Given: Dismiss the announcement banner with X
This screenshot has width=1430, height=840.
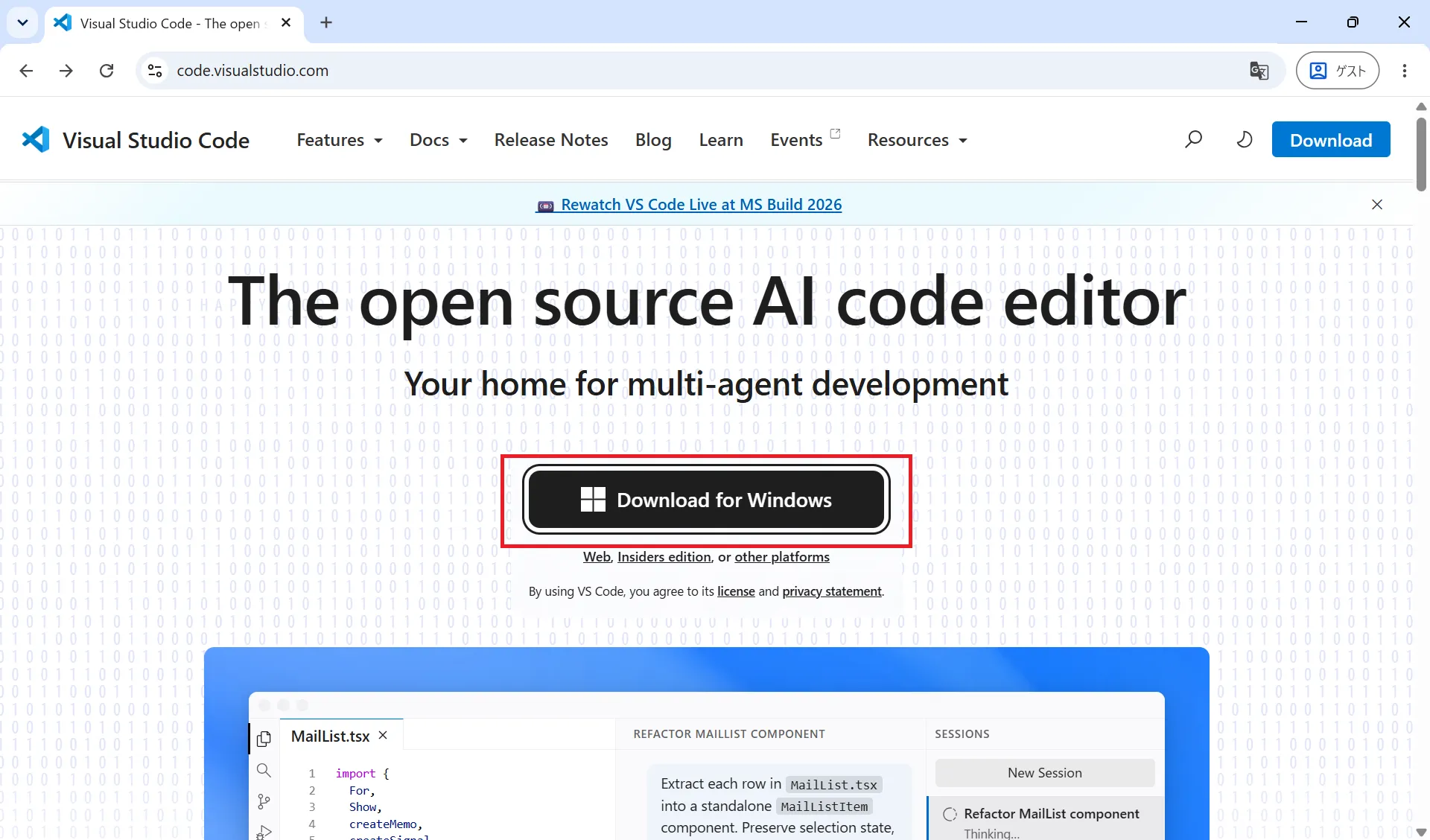Looking at the screenshot, I should 1377,205.
